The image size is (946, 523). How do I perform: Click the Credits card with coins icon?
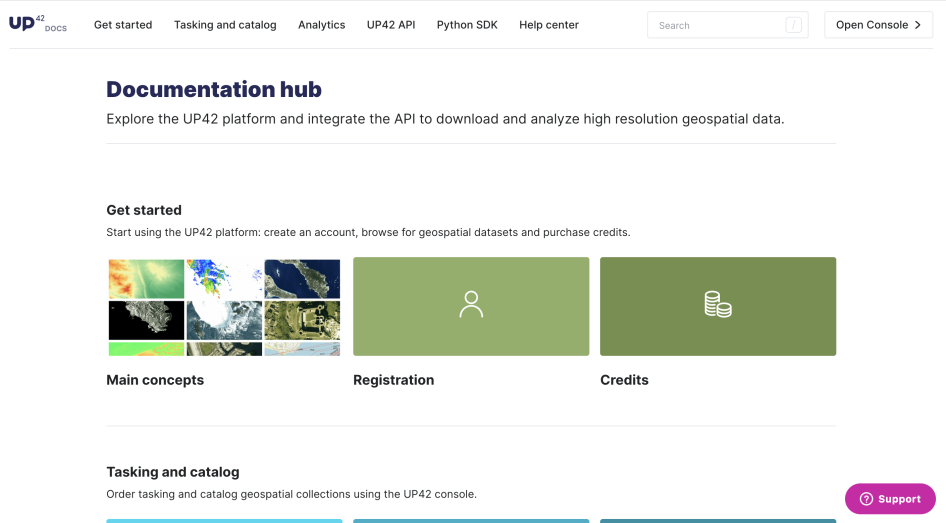tap(718, 306)
